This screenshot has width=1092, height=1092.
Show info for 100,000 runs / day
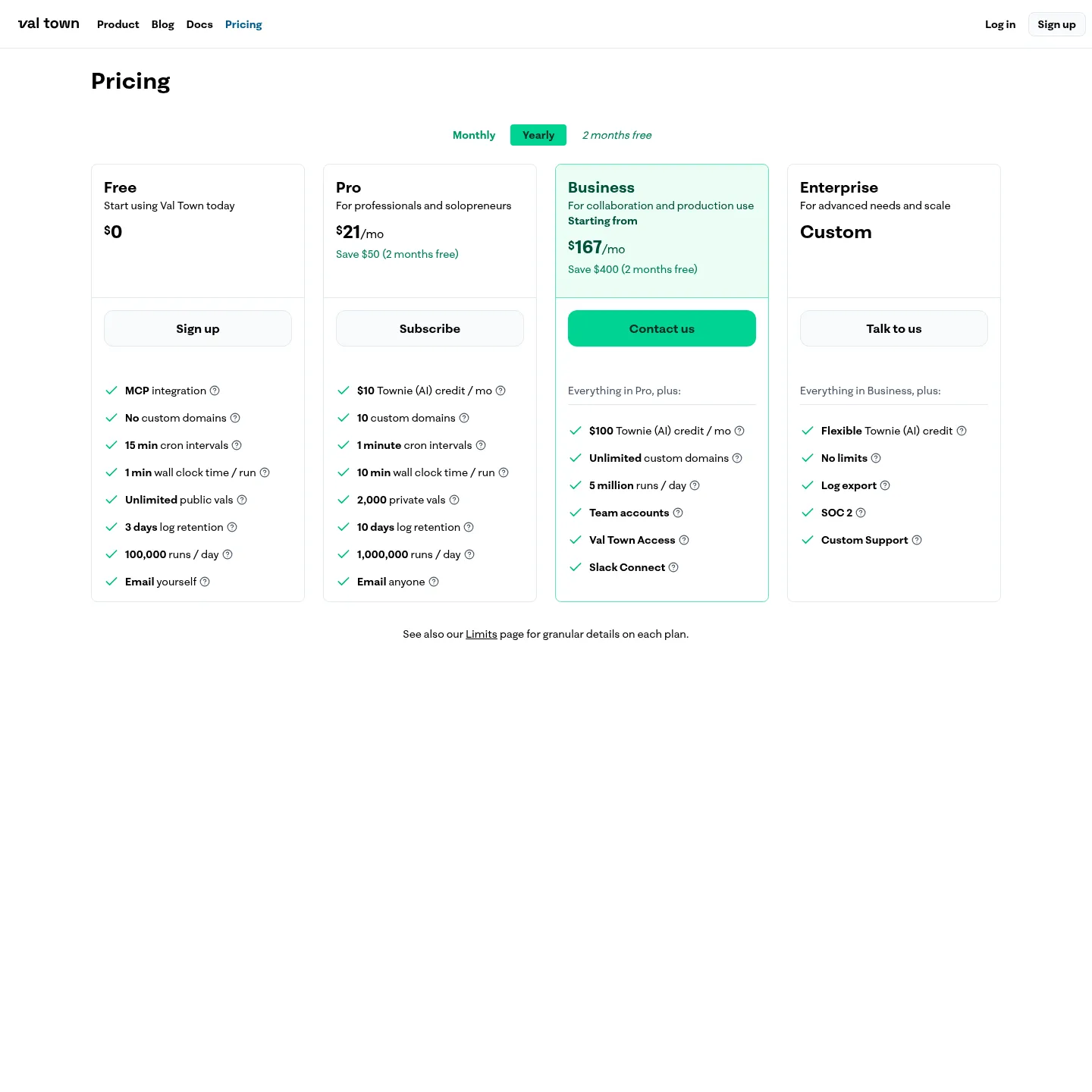(x=227, y=554)
